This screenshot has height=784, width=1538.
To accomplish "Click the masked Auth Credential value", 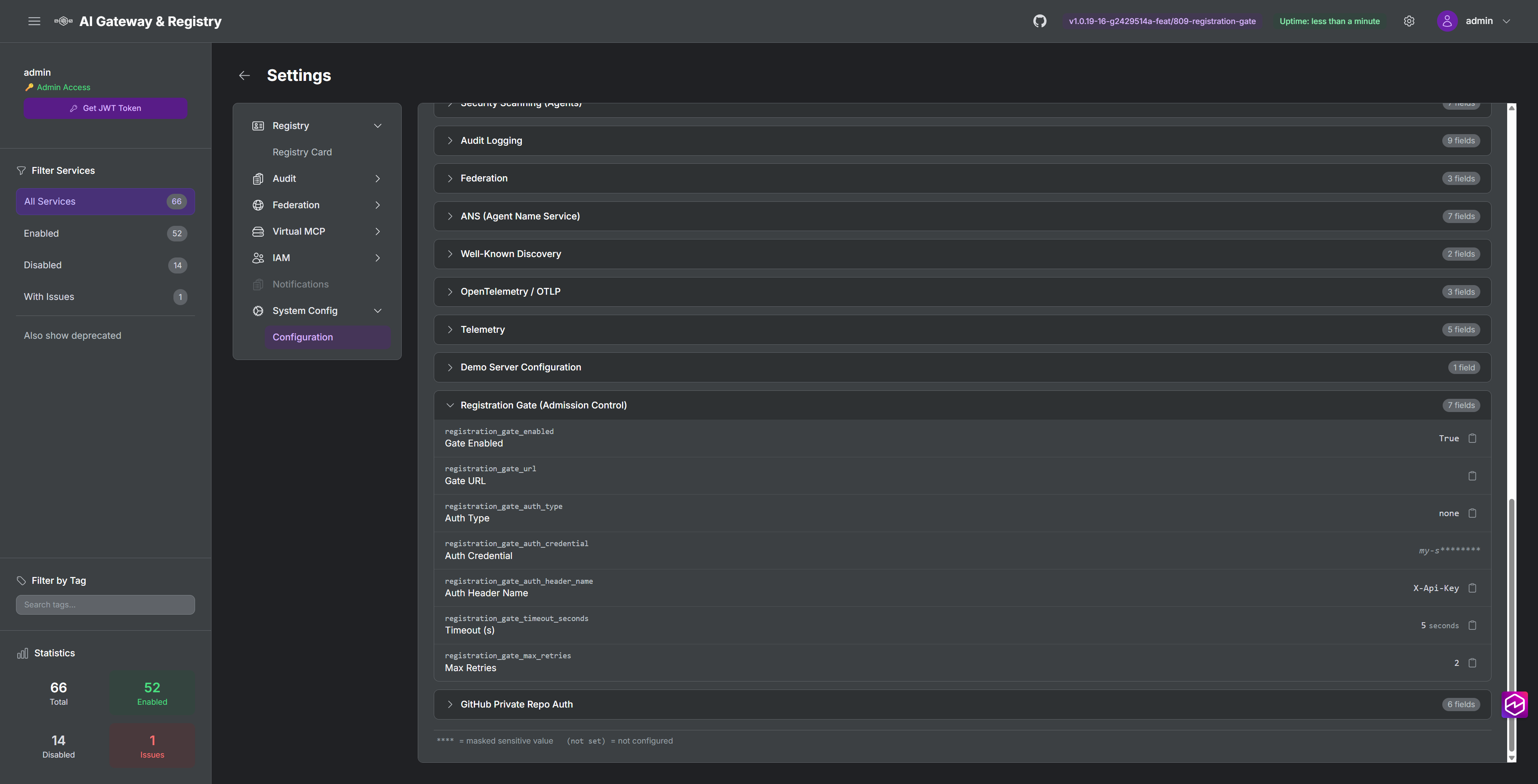I will click(x=1449, y=551).
